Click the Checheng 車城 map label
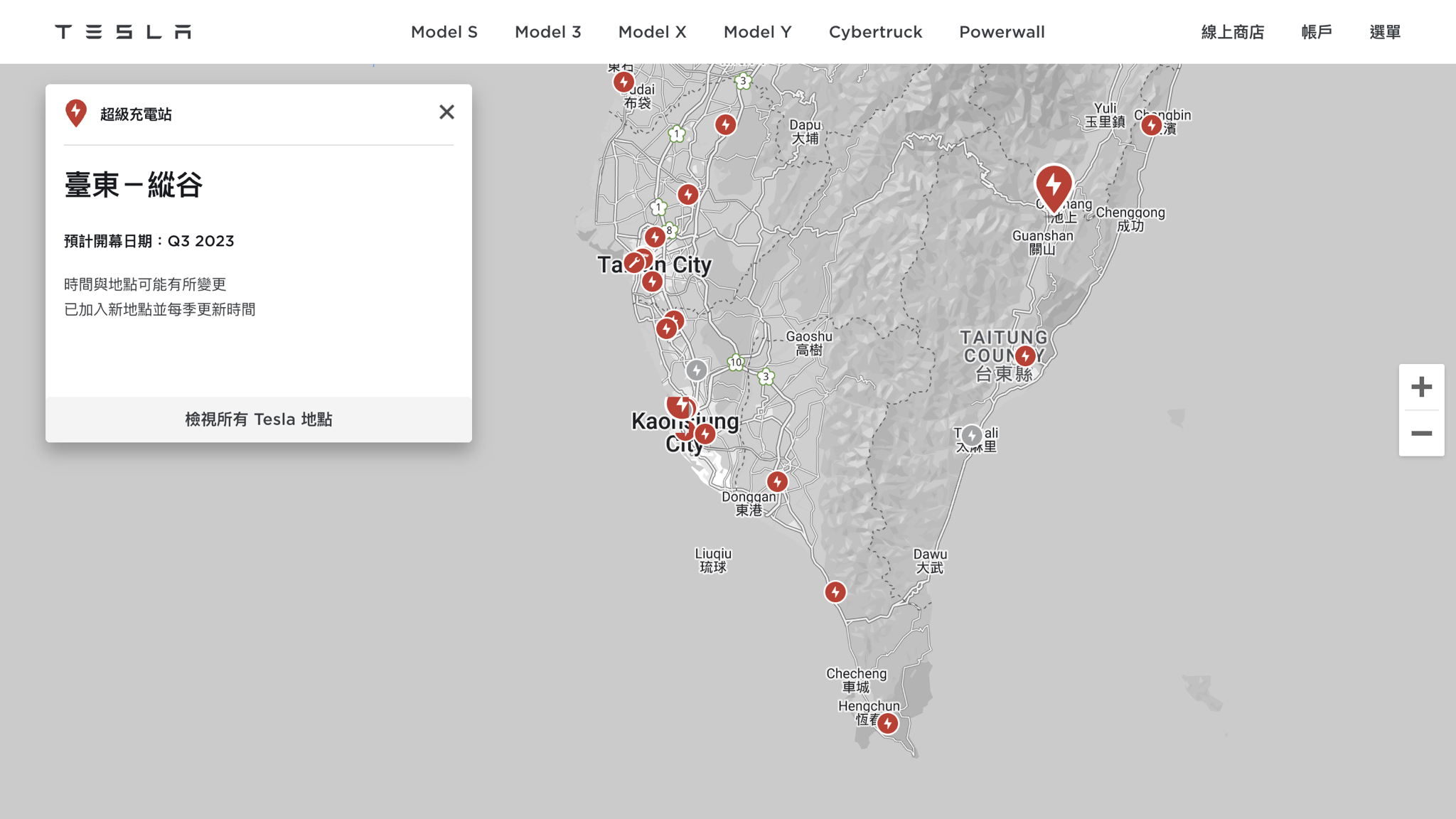 point(857,680)
